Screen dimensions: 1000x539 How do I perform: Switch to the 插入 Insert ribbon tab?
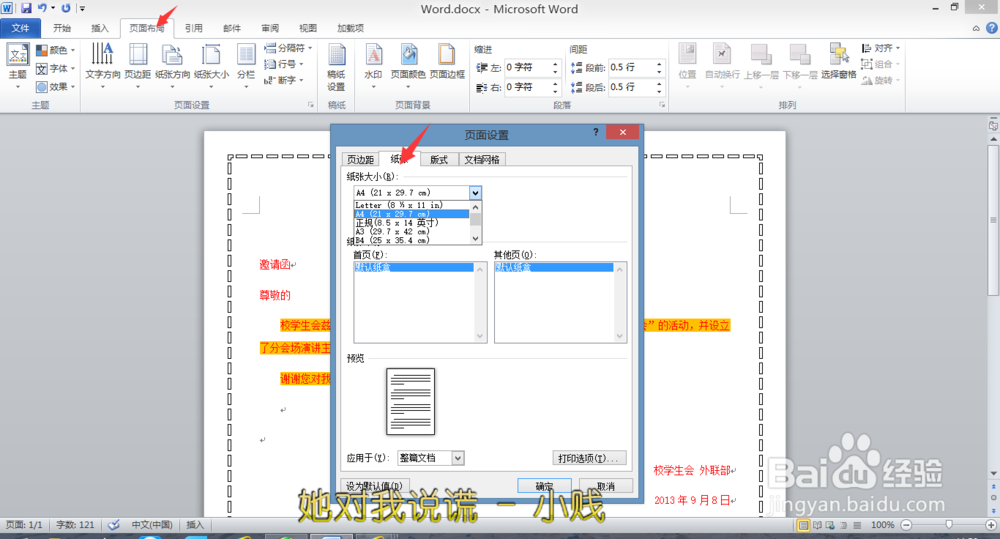coord(99,28)
